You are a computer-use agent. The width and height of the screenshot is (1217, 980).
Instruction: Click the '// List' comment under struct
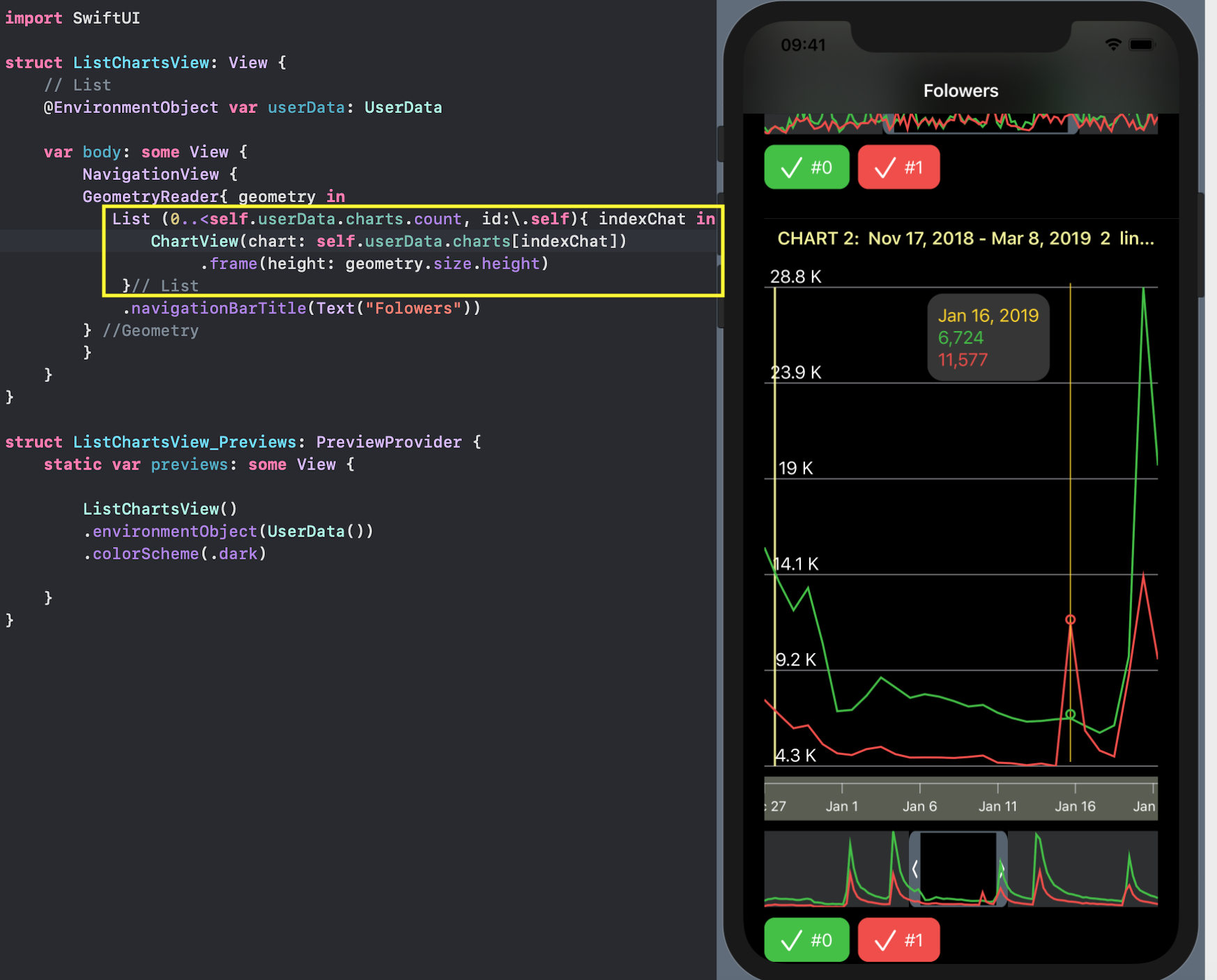point(77,85)
